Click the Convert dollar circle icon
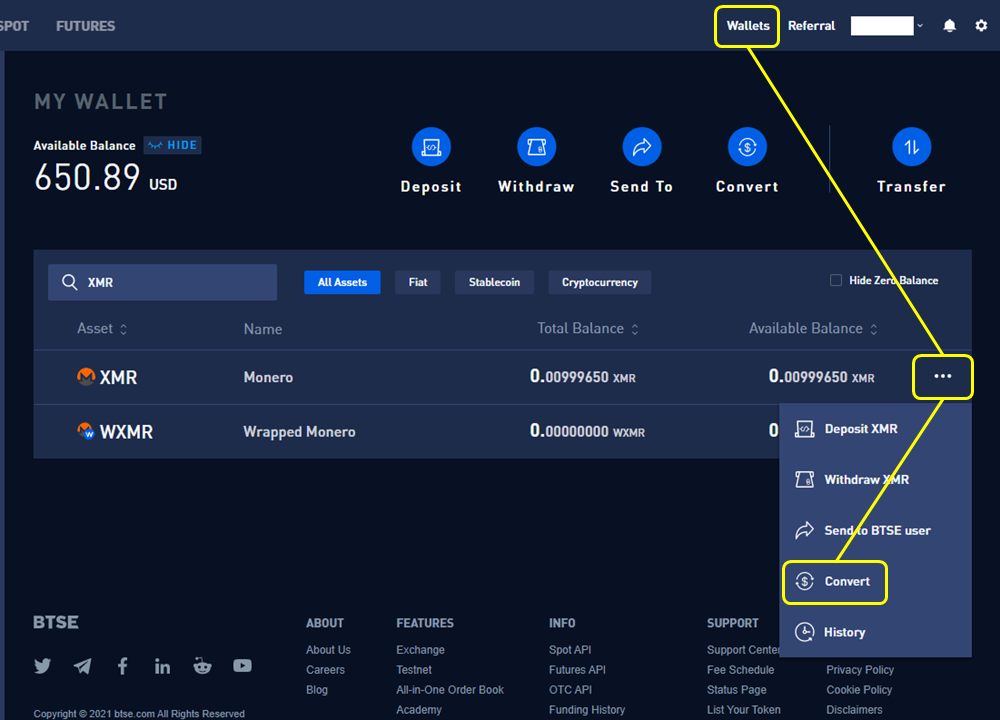This screenshot has height=720, width=1000. pos(747,147)
